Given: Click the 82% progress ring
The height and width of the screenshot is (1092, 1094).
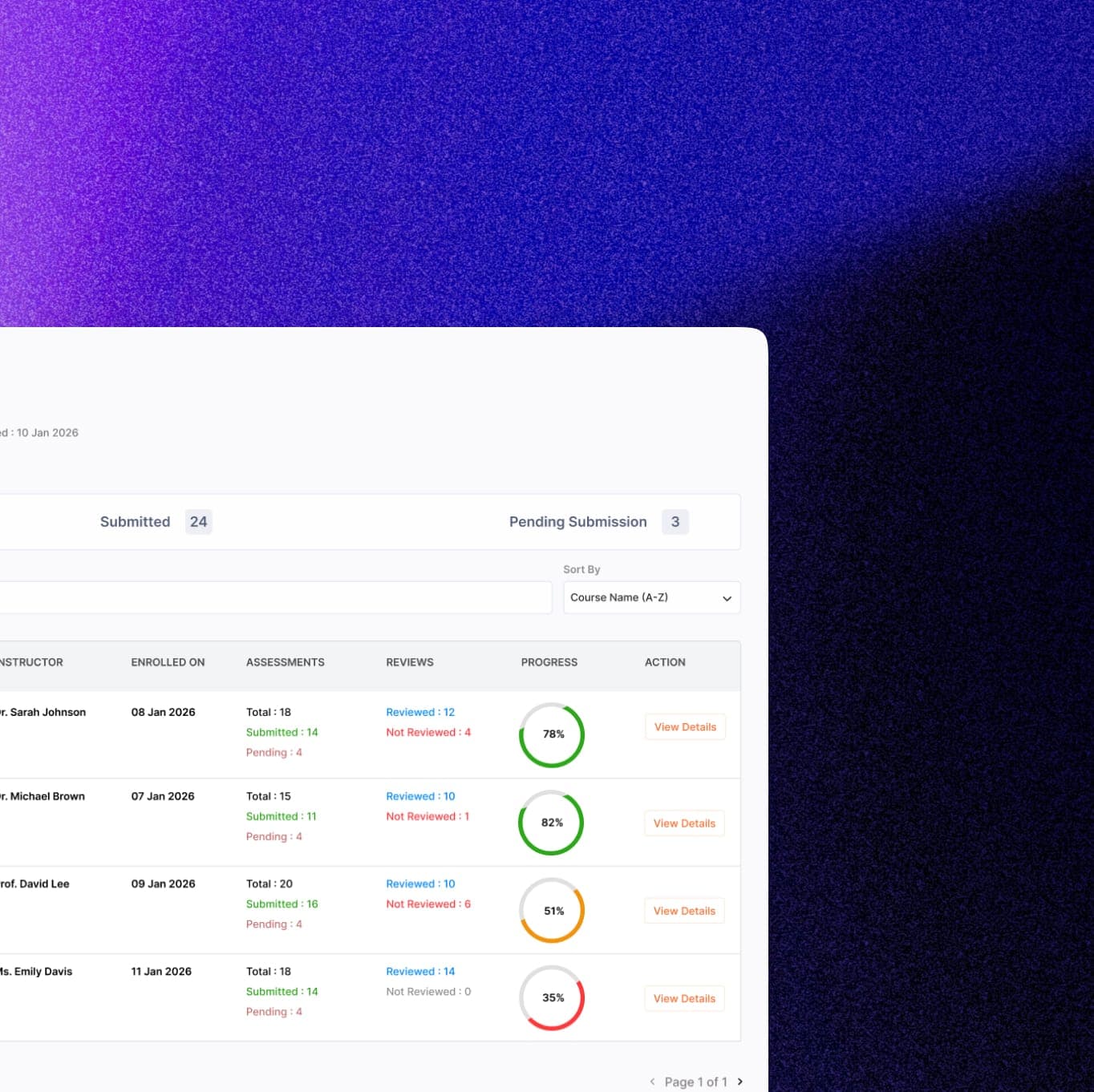Looking at the screenshot, I should 551,823.
